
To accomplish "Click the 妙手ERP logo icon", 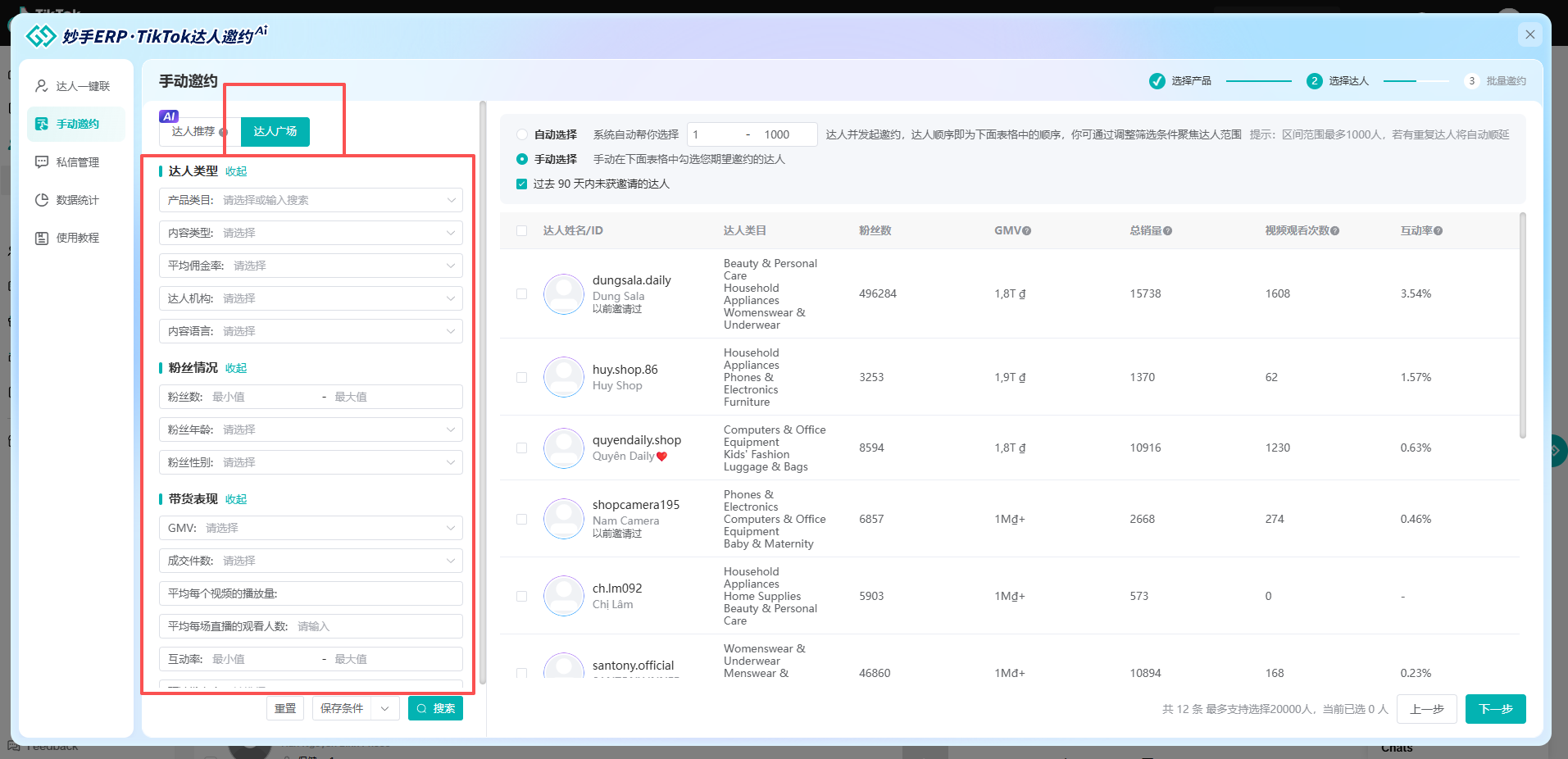I will coord(41,36).
